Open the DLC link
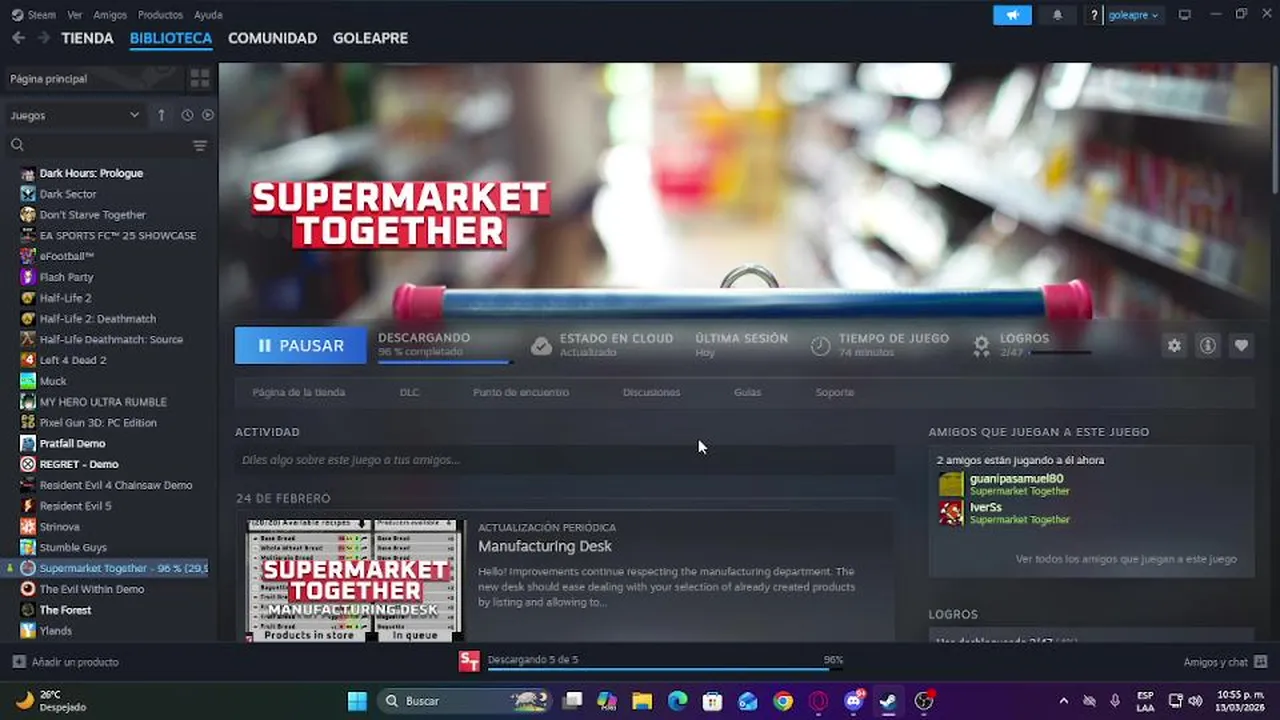 tap(410, 392)
